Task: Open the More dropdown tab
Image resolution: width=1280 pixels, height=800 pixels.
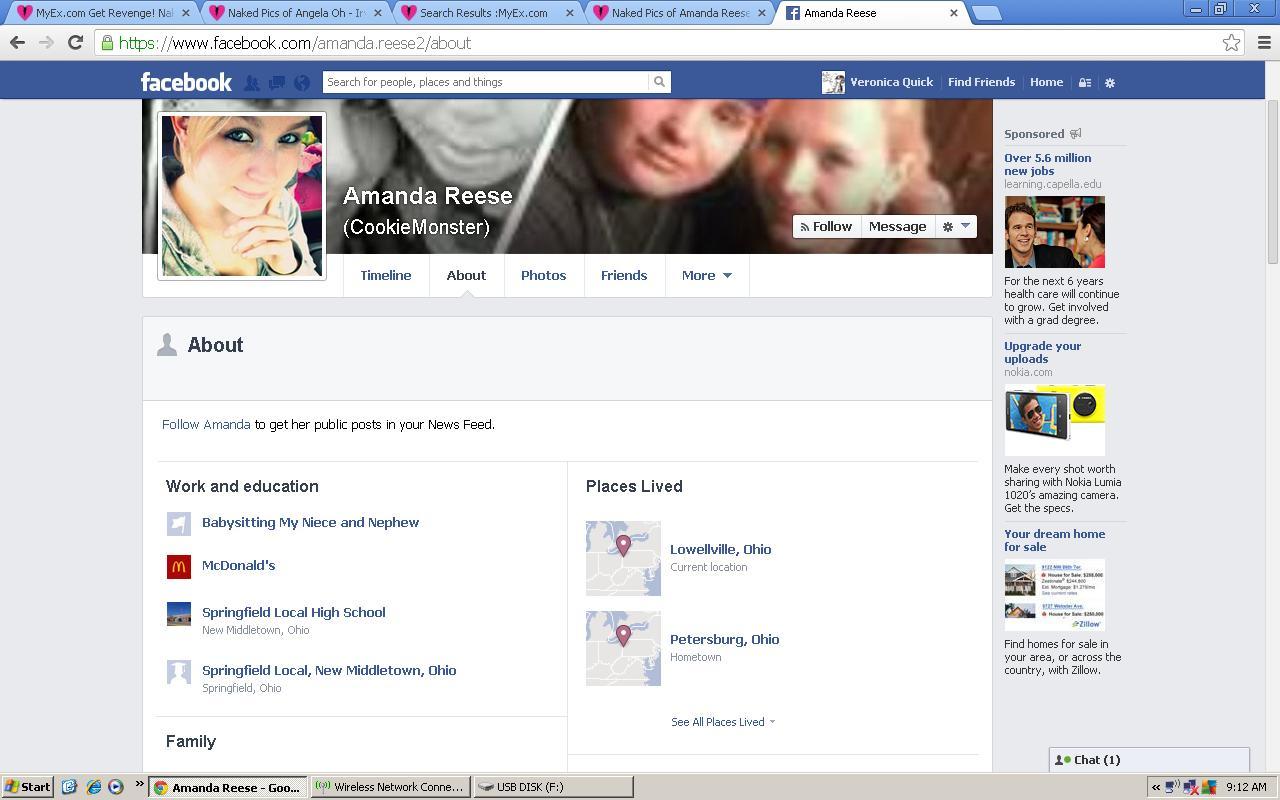Action: click(707, 275)
